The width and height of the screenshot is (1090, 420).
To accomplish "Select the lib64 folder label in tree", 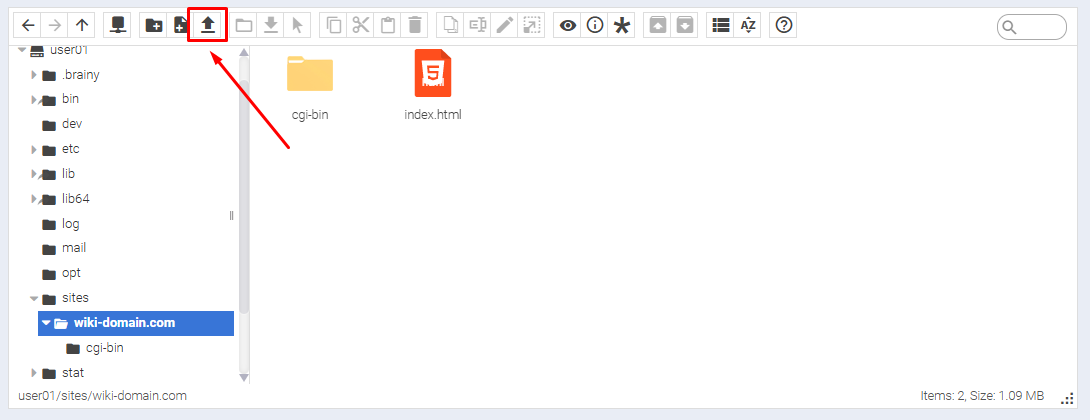I will [76, 199].
